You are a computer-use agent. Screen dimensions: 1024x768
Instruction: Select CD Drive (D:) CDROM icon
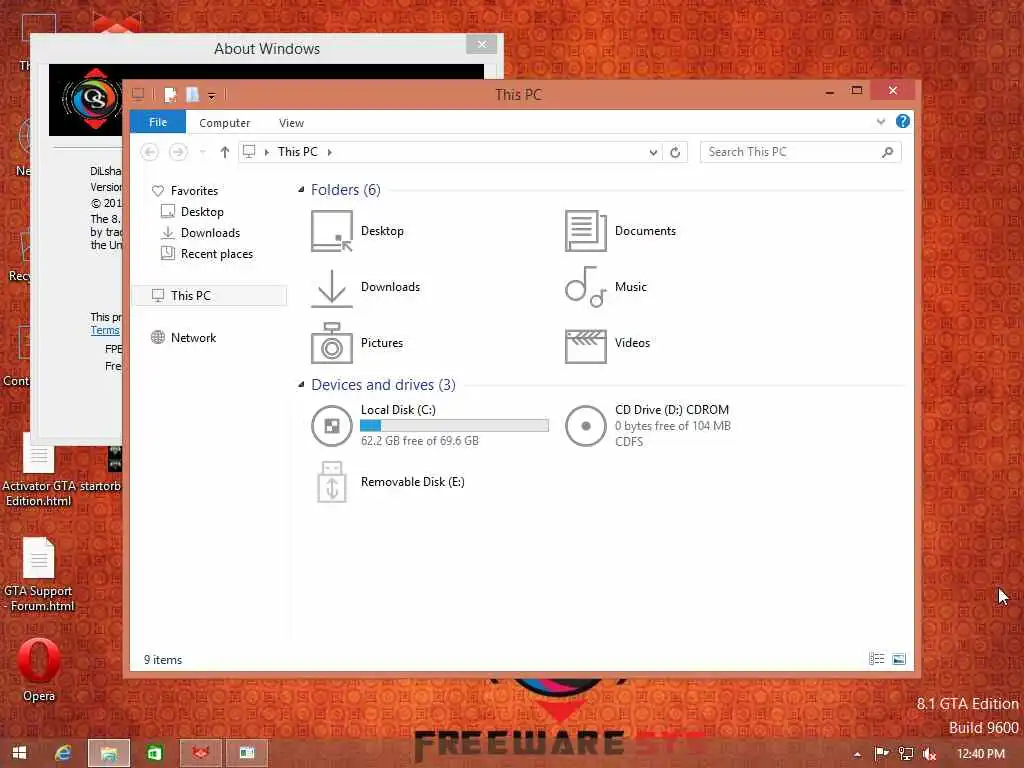pos(585,426)
